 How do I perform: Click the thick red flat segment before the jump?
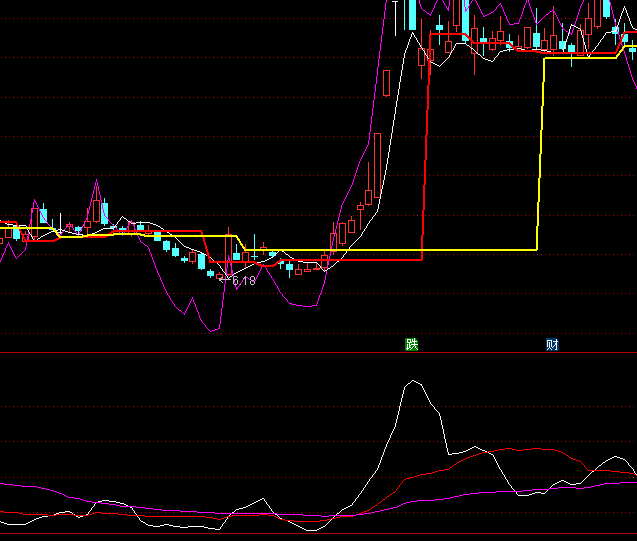coord(380,259)
